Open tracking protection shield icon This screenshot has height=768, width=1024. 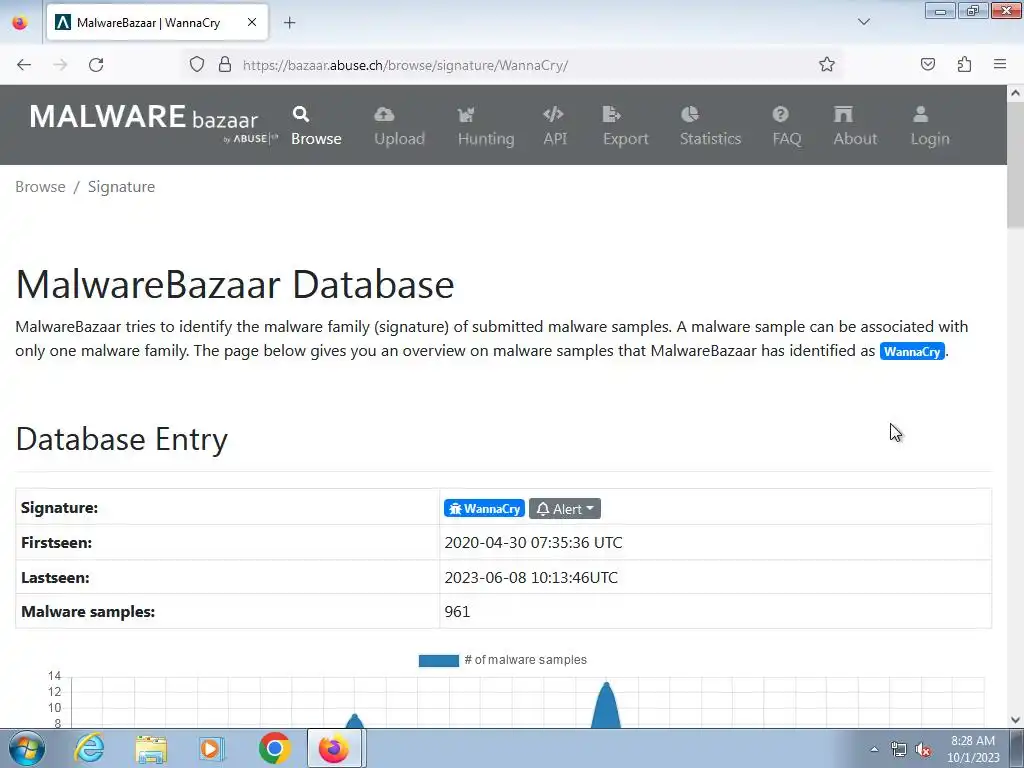pos(197,65)
